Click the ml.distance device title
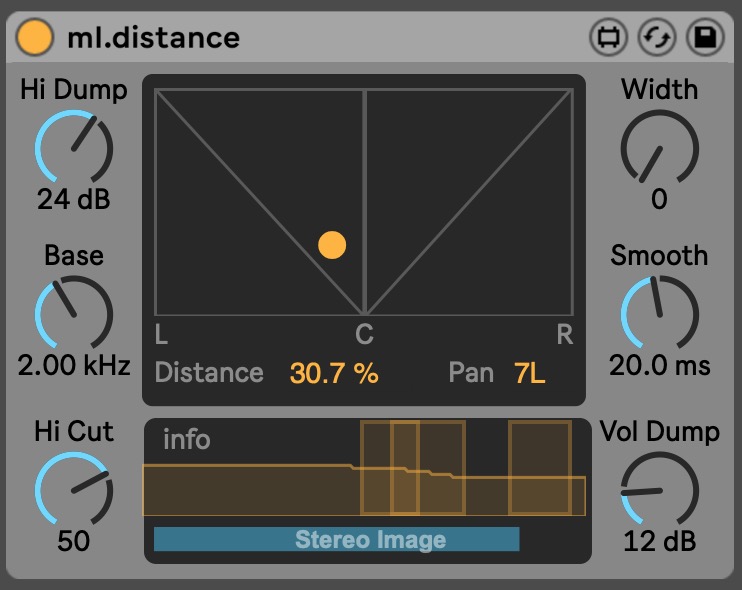The image size is (742, 590). (153, 38)
